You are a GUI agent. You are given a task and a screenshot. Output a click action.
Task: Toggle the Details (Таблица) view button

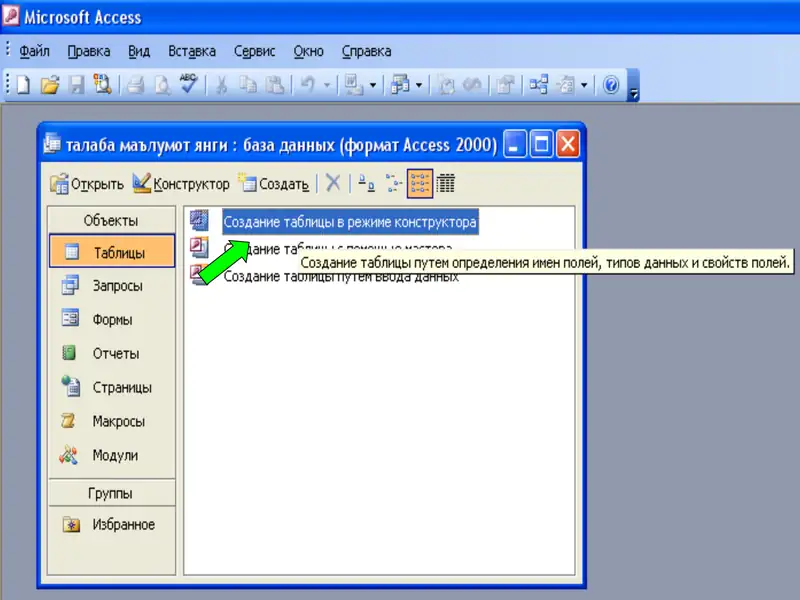[x=446, y=184]
